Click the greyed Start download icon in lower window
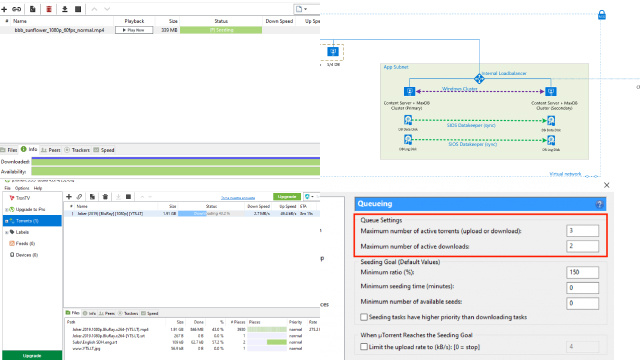The image size is (640, 360). click(118, 197)
